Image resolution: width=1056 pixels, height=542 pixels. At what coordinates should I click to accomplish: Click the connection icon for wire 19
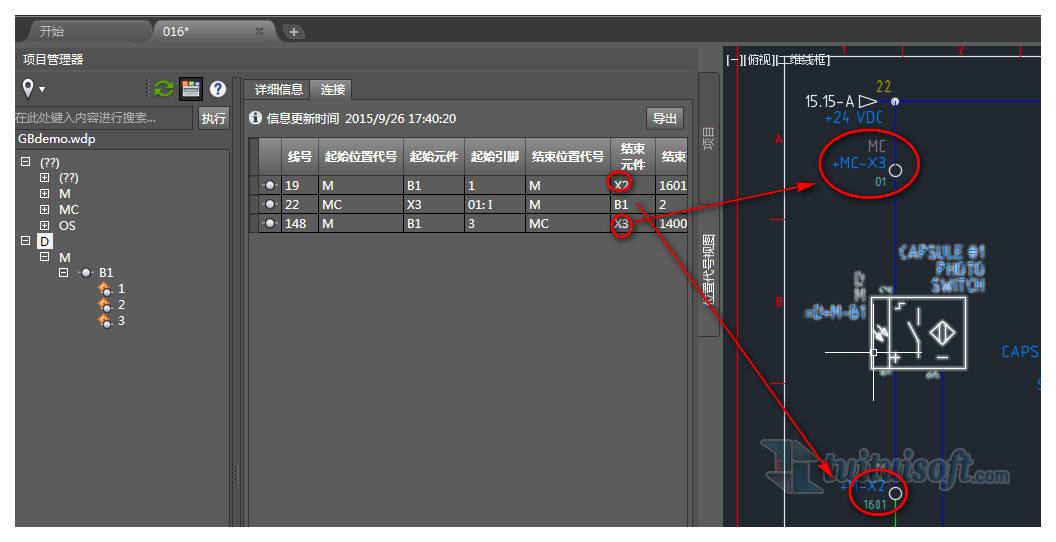[269, 185]
